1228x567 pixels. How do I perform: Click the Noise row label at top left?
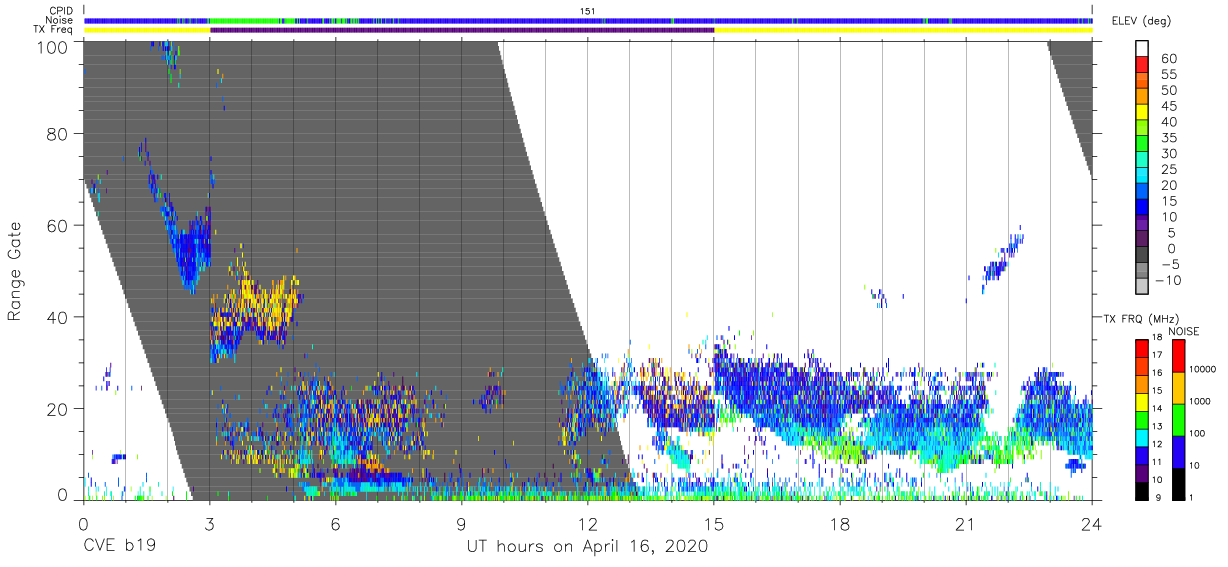pyautogui.click(x=60, y=20)
